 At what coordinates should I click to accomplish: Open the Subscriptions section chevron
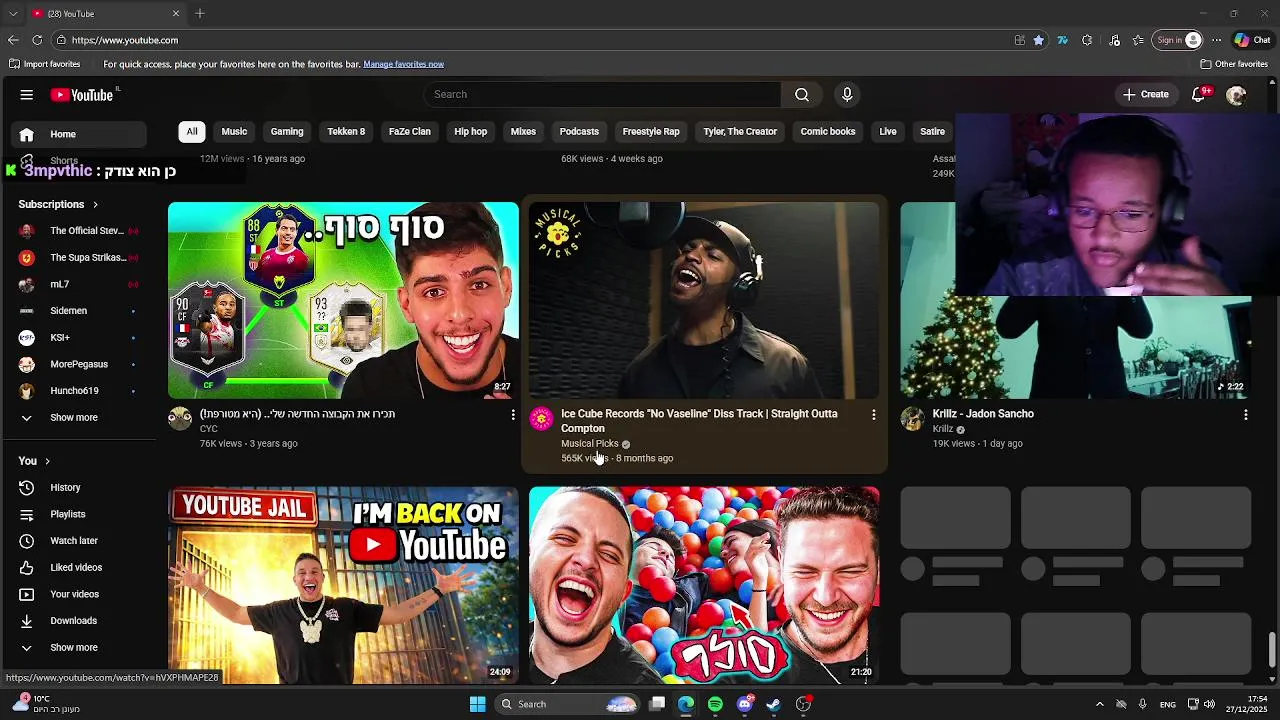(x=96, y=204)
